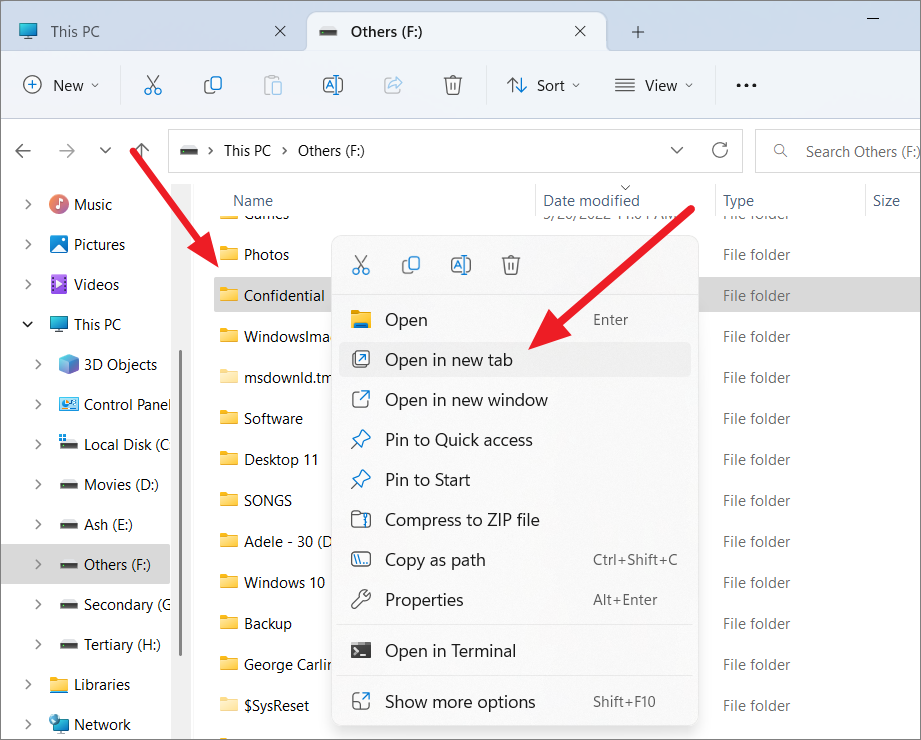Image resolution: width=921 pixels, height=740 pixels.
Task: Open the Sort dropdown menu
Action: (x=543, y=86)
